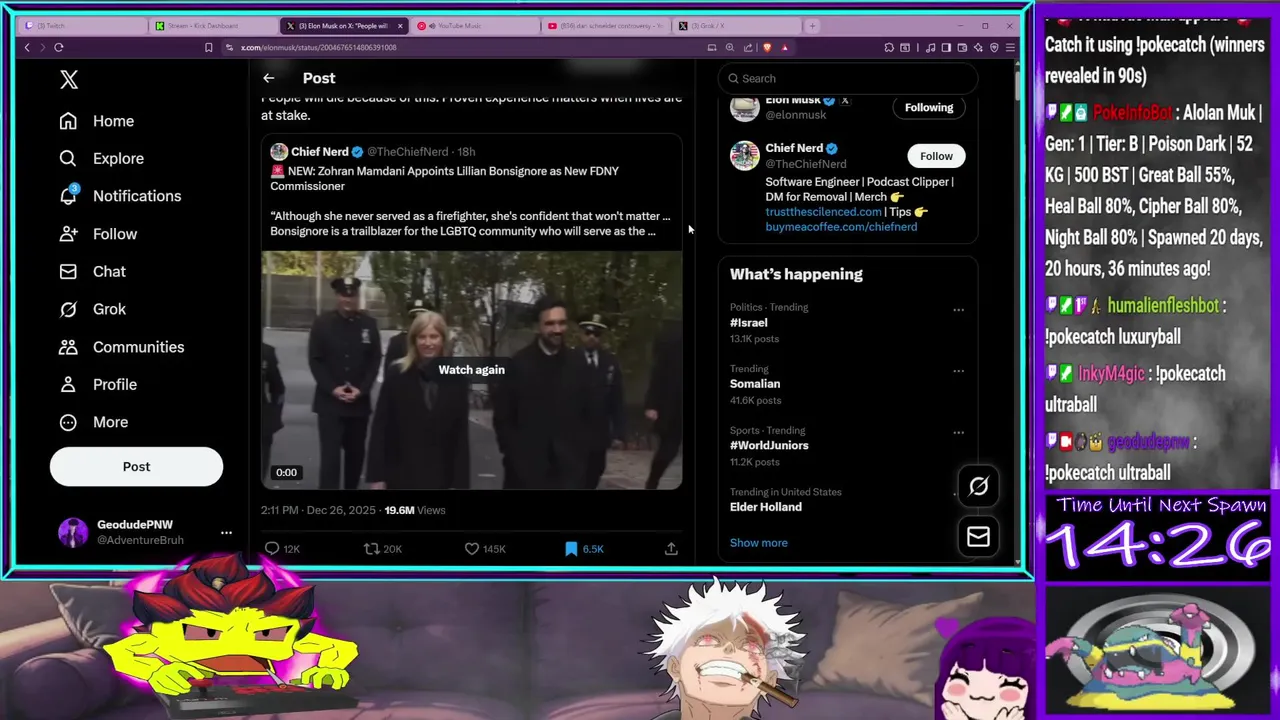1280x720 pixels.
Task: Click the verified badge next to TheChiefNerd
Action: tap(357, 152)
